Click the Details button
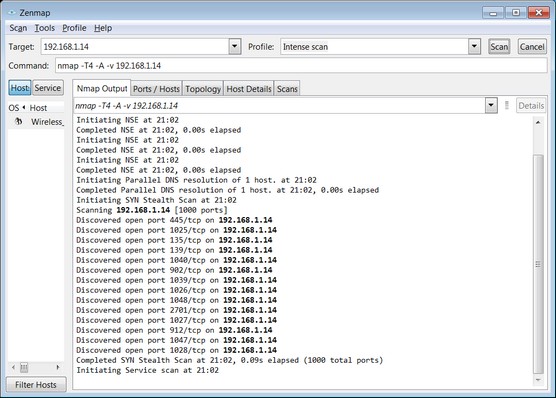The image size is (556, 398). pos(531,106)
